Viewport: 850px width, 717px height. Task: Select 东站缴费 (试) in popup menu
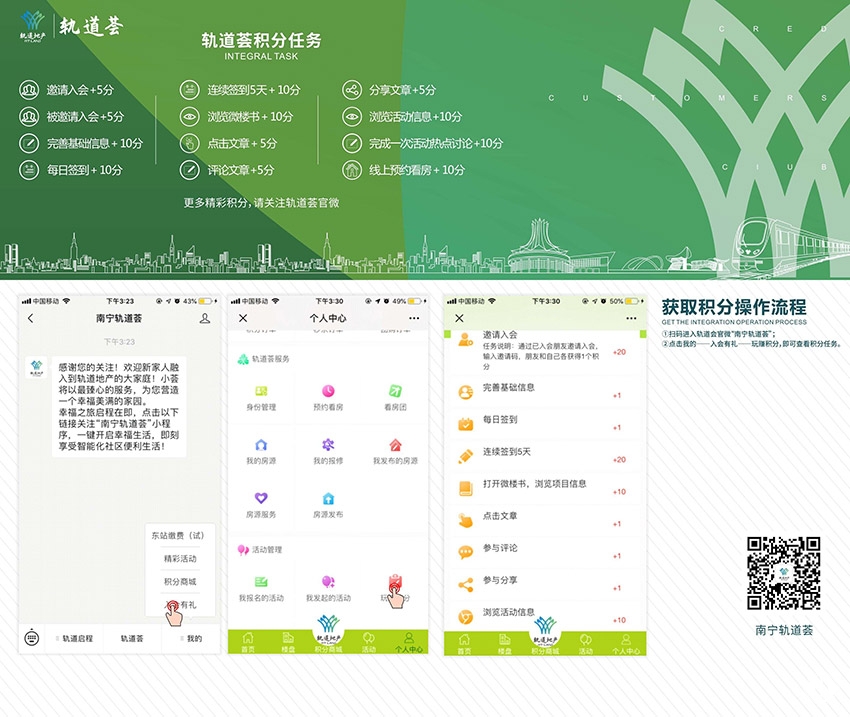coord(180,535)
